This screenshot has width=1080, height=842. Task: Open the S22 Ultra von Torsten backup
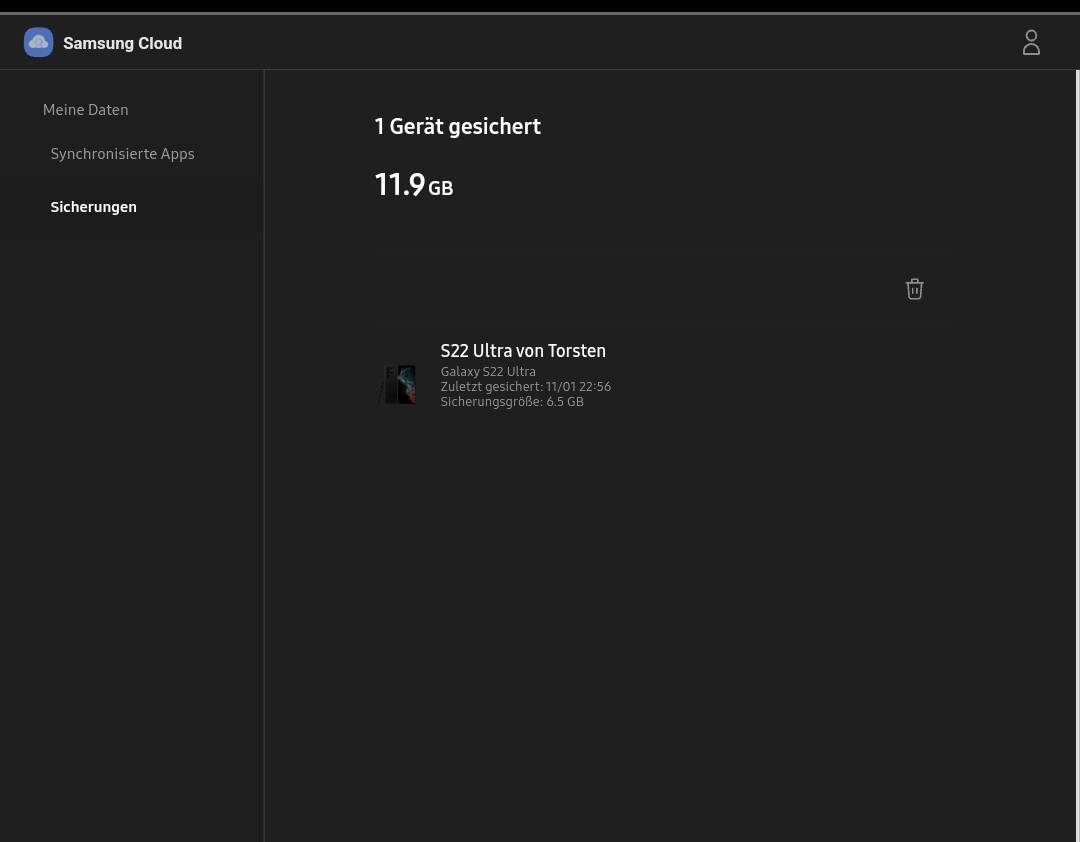523,351
